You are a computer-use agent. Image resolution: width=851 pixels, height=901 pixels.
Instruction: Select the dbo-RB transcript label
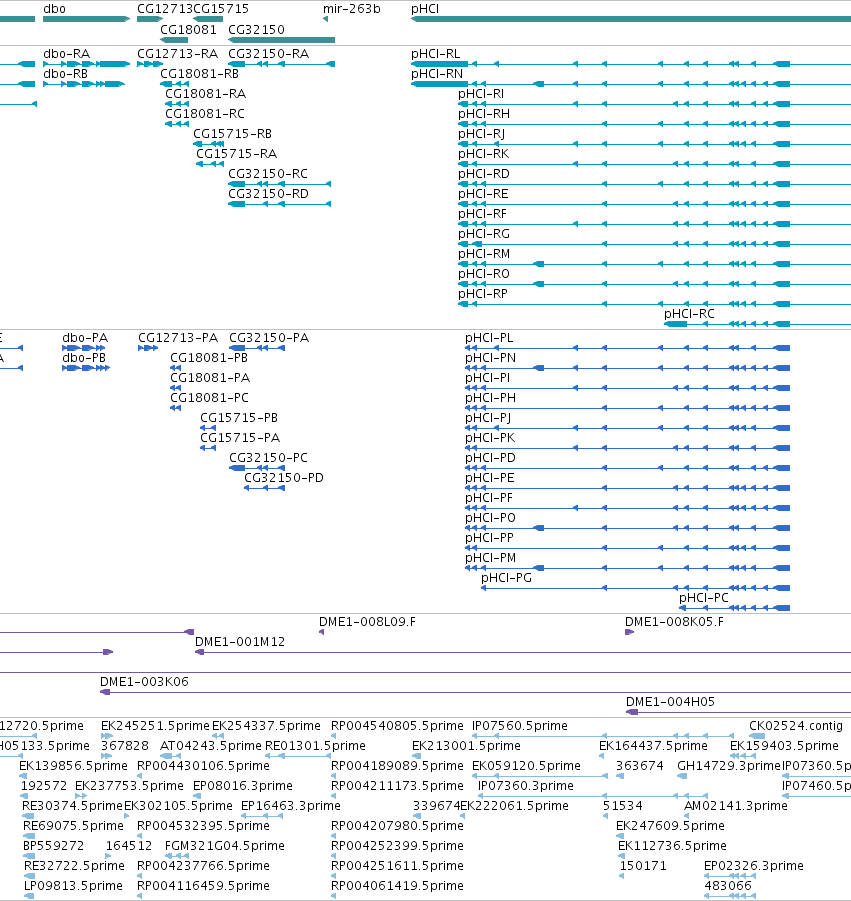[66, 74]
